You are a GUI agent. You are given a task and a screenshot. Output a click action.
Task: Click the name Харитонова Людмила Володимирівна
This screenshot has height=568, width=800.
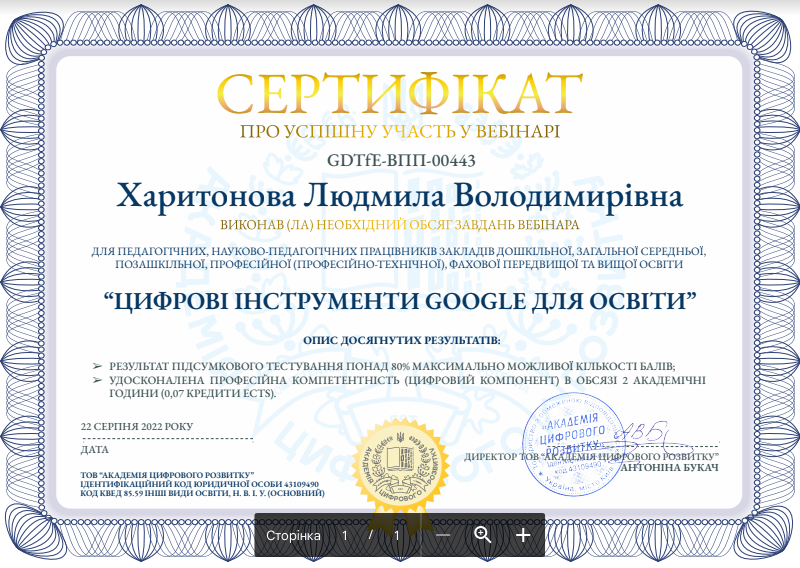coord(399,196)
